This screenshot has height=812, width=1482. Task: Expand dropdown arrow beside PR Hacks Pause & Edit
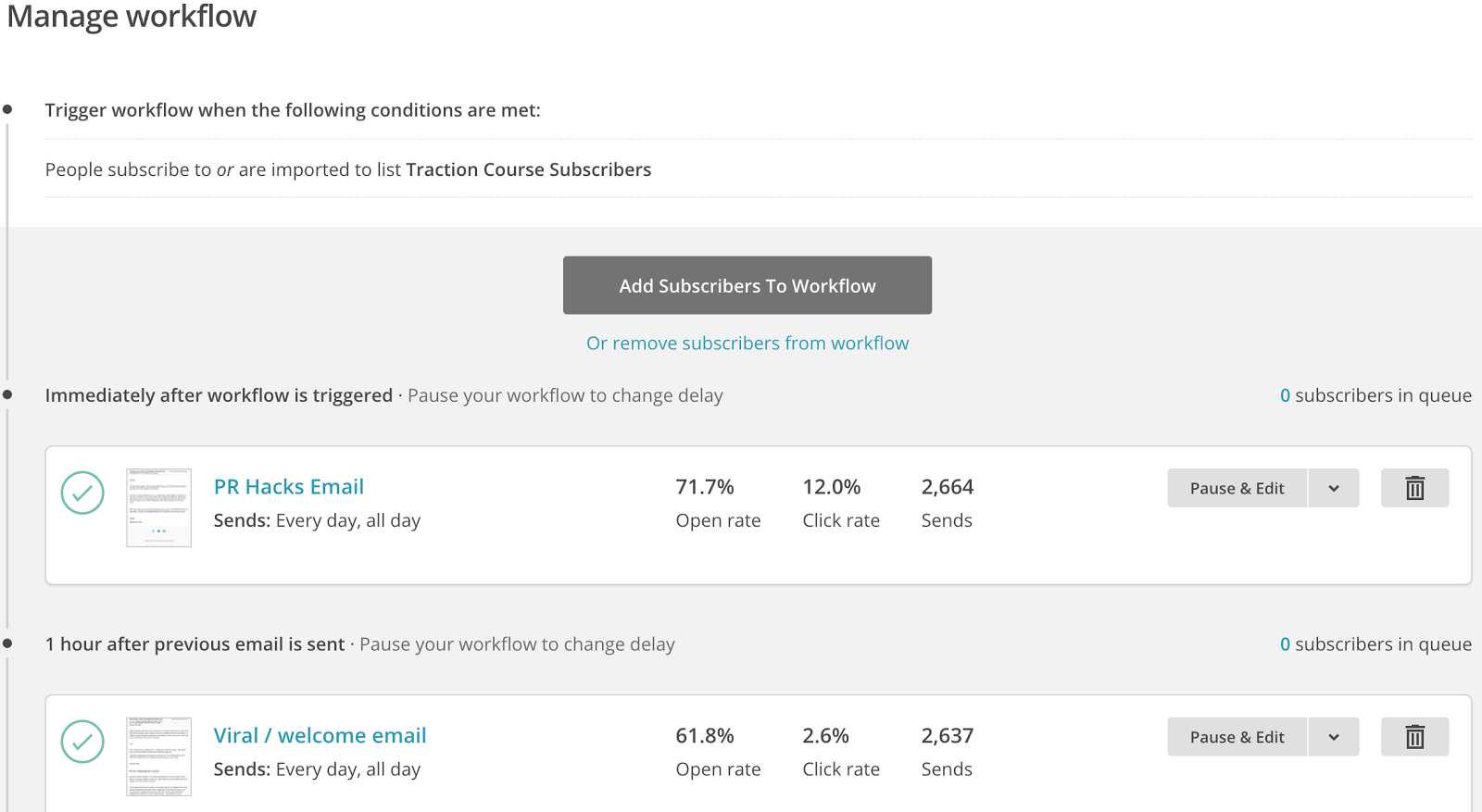[x=1334, y=488]
